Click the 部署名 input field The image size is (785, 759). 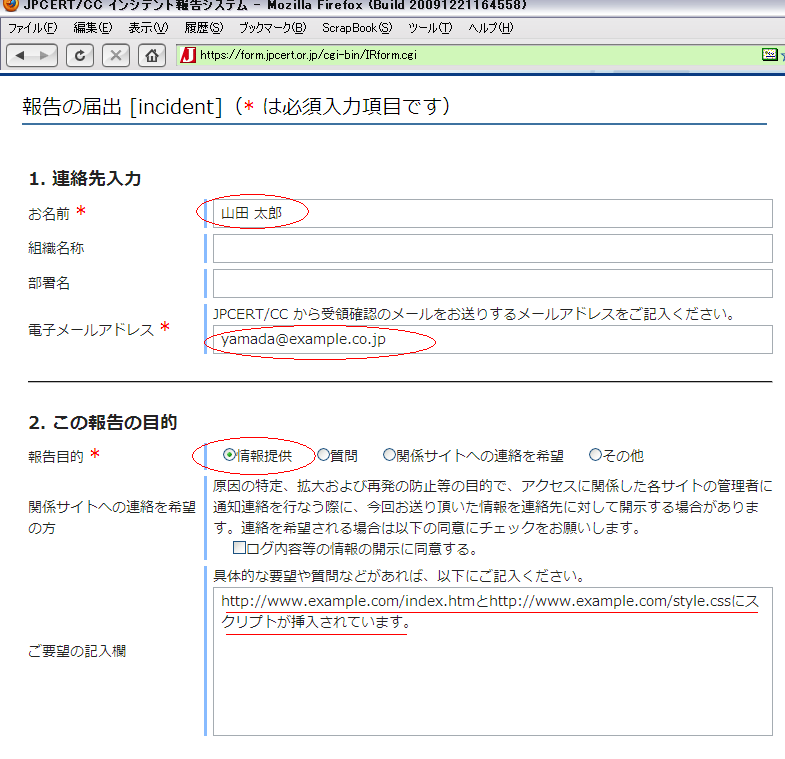[x=493, y=283]
